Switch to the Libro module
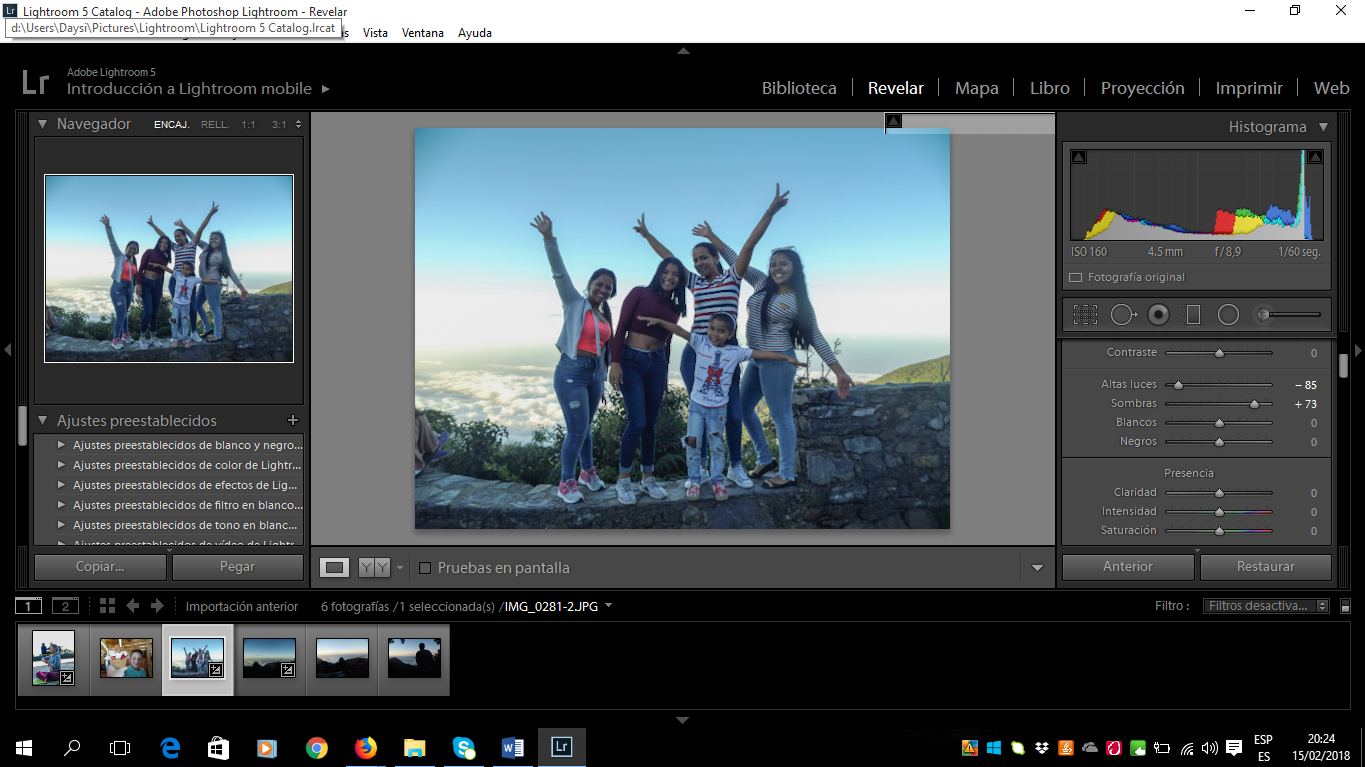1365x767 pixels. coord(1049,88)
